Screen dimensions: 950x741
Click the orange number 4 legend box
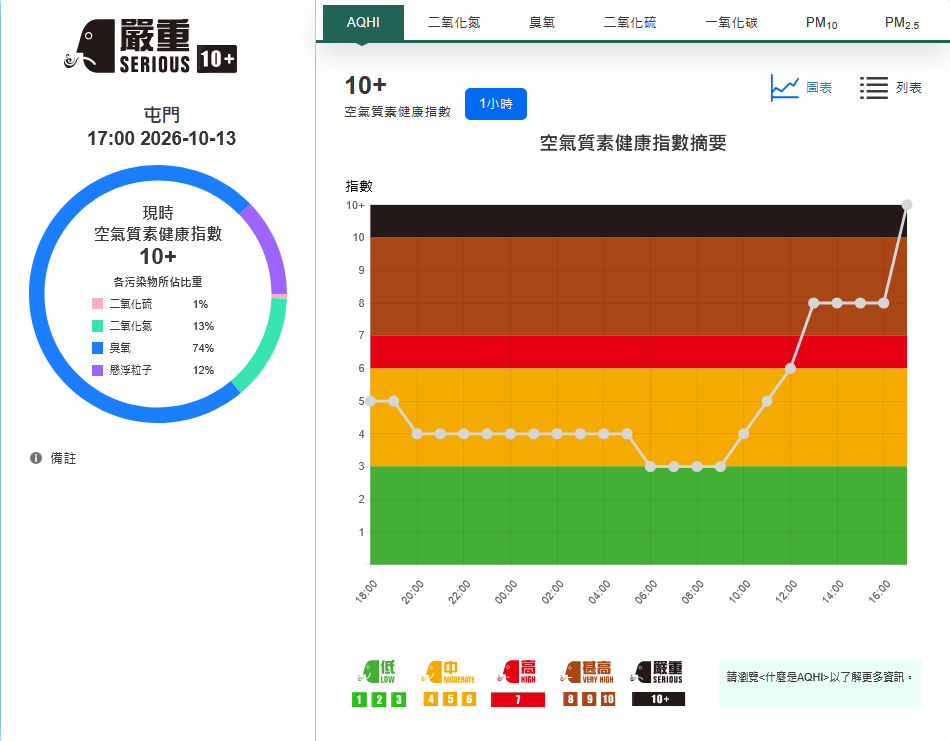tap(431, 699)
